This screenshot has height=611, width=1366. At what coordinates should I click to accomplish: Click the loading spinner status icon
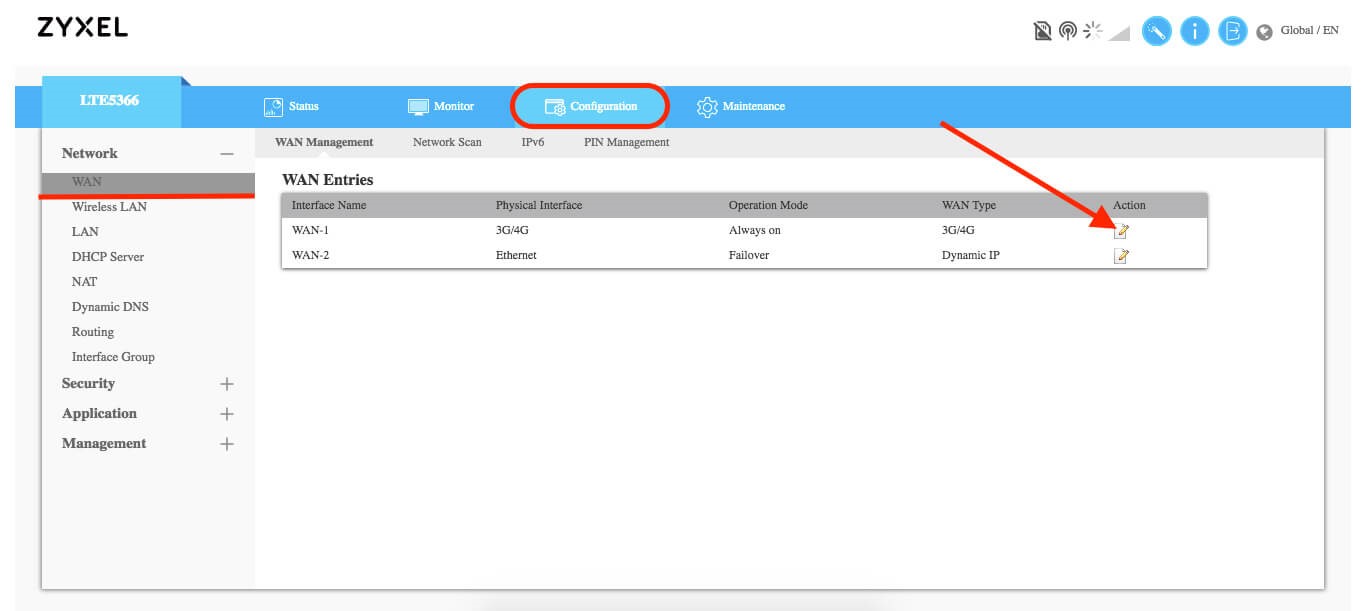click(1093, 31)
